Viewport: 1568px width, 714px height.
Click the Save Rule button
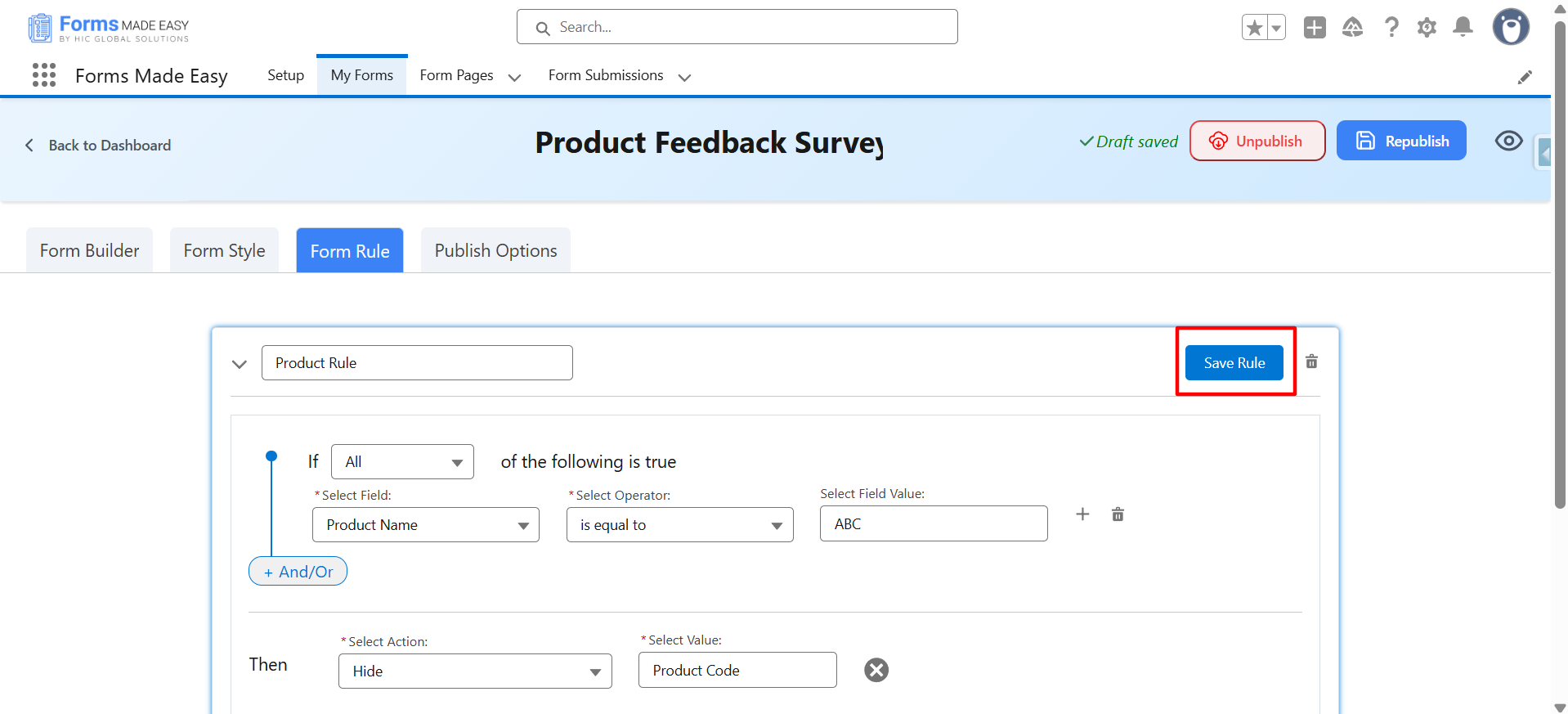pos(1234,362)
